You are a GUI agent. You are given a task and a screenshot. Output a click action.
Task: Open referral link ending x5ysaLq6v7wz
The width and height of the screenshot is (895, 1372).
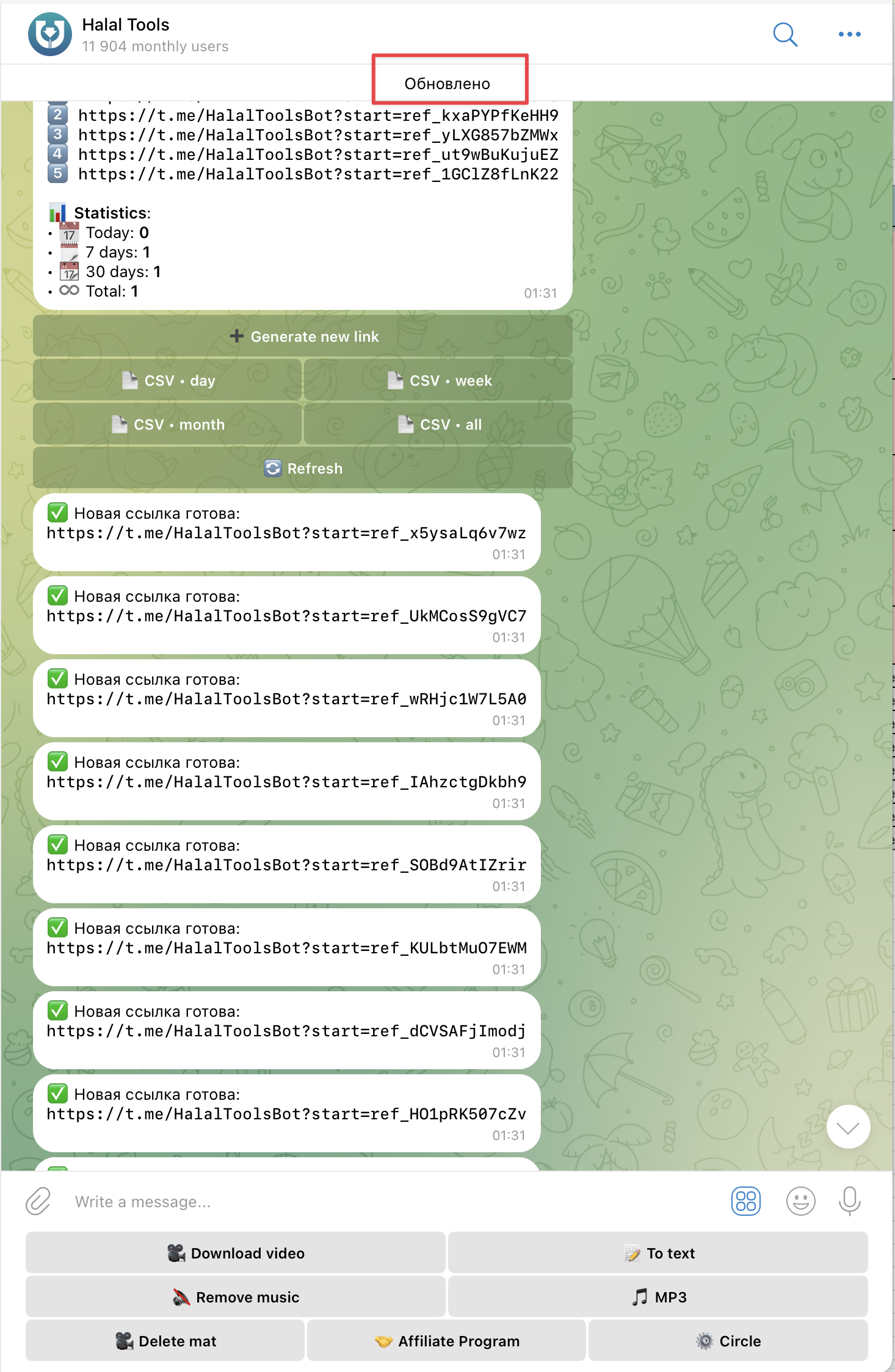(286, 533)
